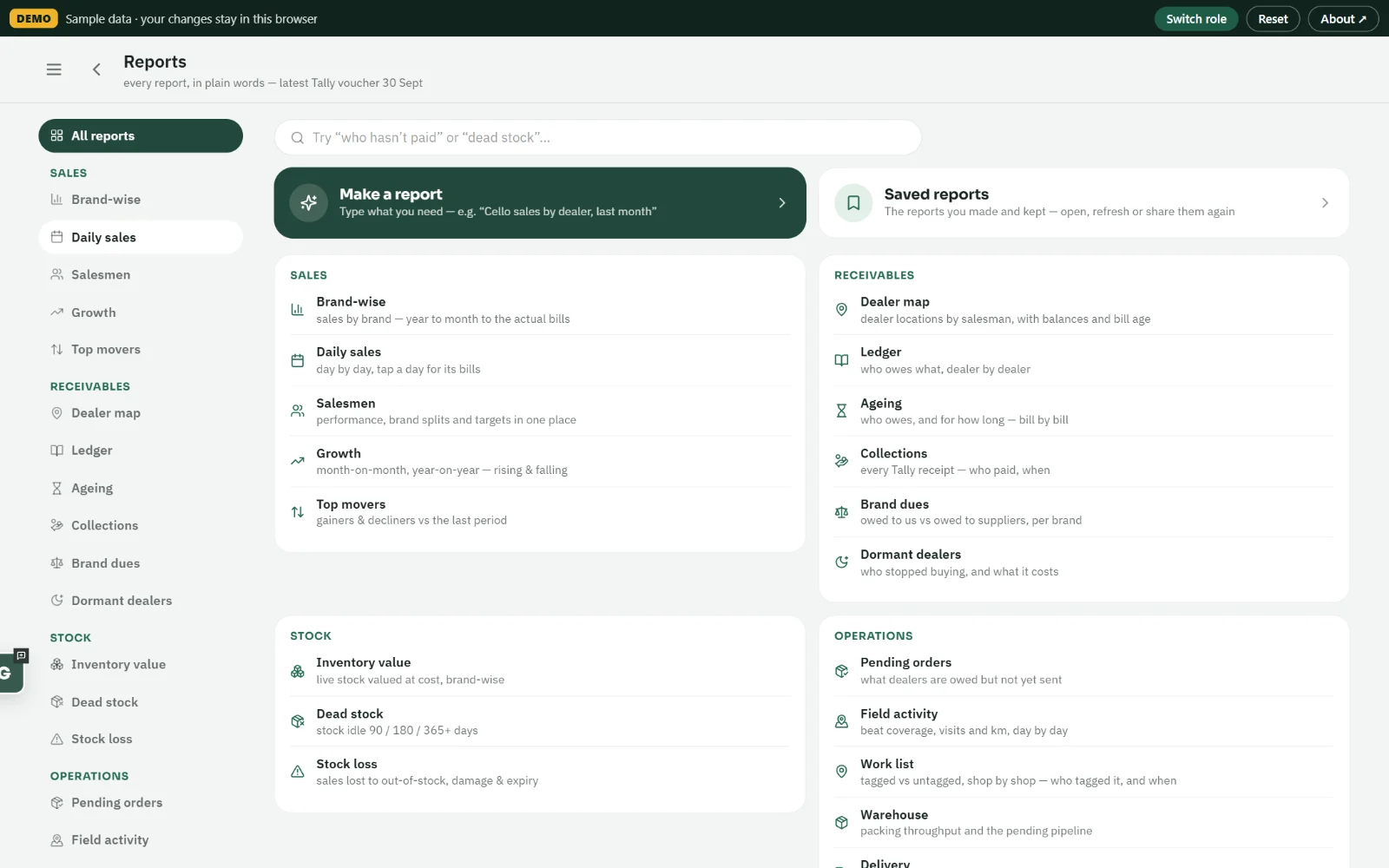Click the pin icon beside Dealer map card row
Screen dimensions: 1389x868
pos(841,310)
